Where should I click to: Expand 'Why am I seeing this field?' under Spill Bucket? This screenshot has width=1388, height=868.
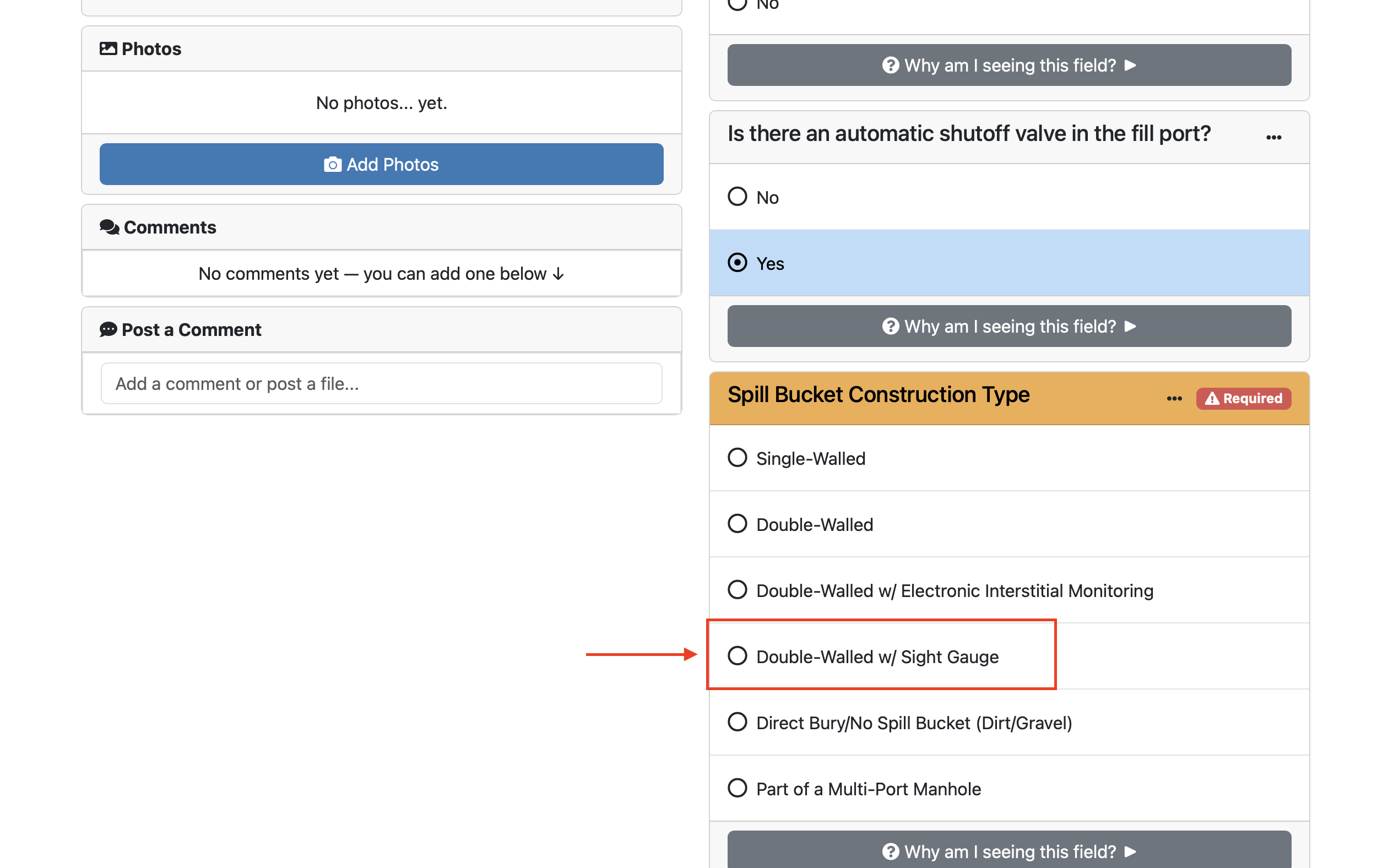pos(1009,851)
